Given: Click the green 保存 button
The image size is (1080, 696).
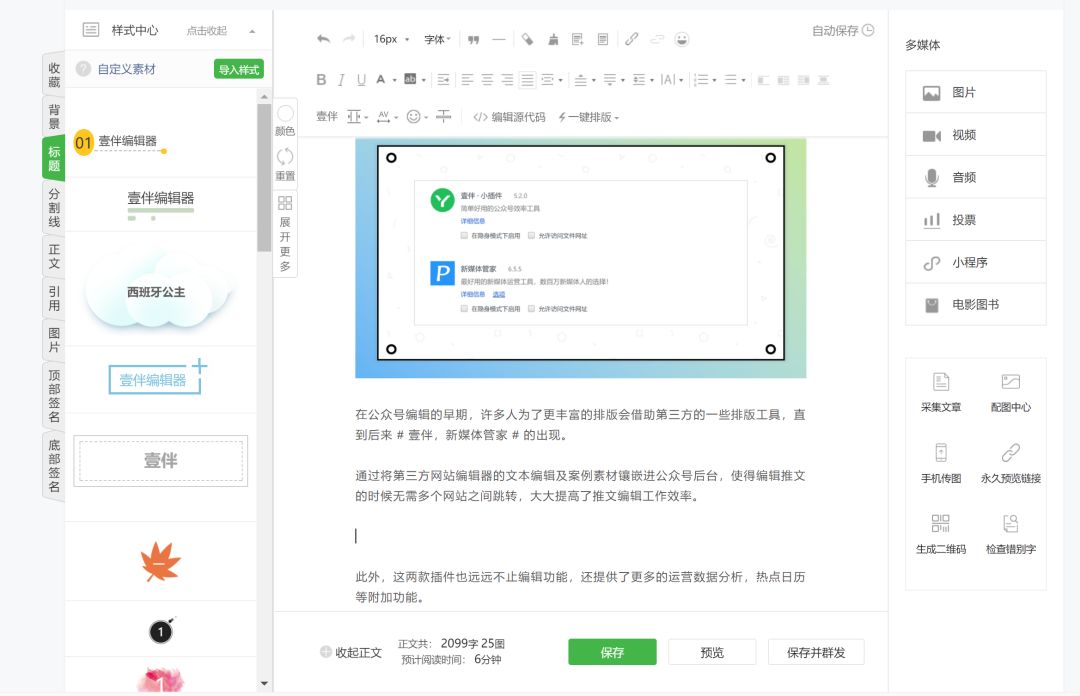Looking at the screenshot, I should click(612, 652).
